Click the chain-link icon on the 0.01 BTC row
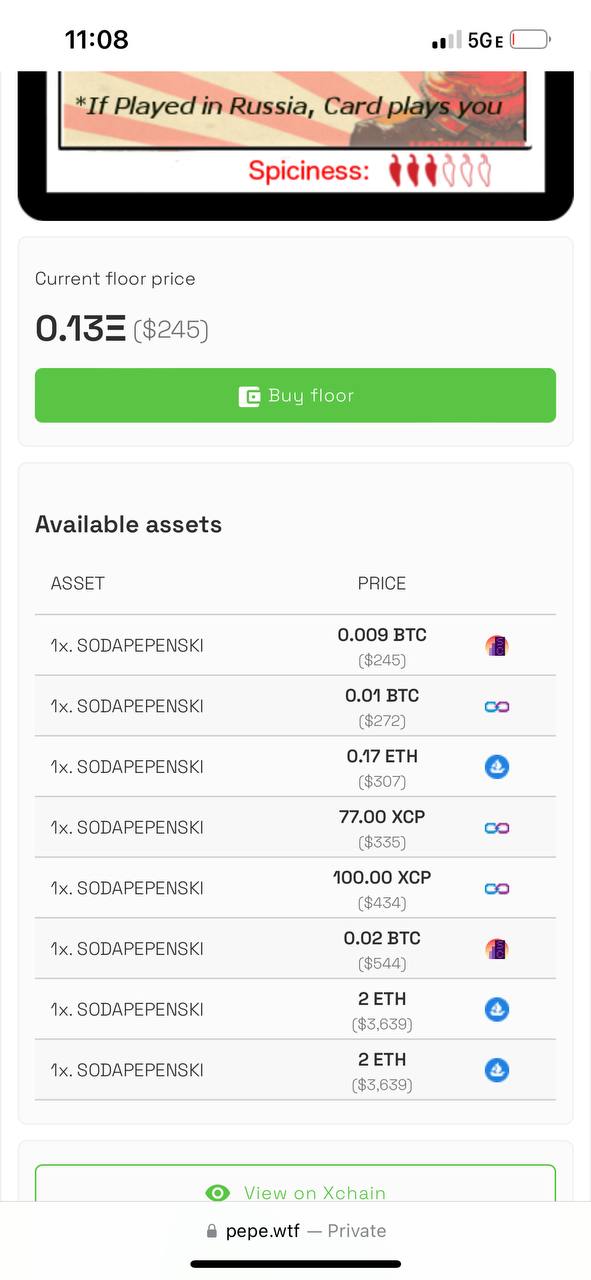Screen dimensions: 591x1280 (x=497, y=706)
